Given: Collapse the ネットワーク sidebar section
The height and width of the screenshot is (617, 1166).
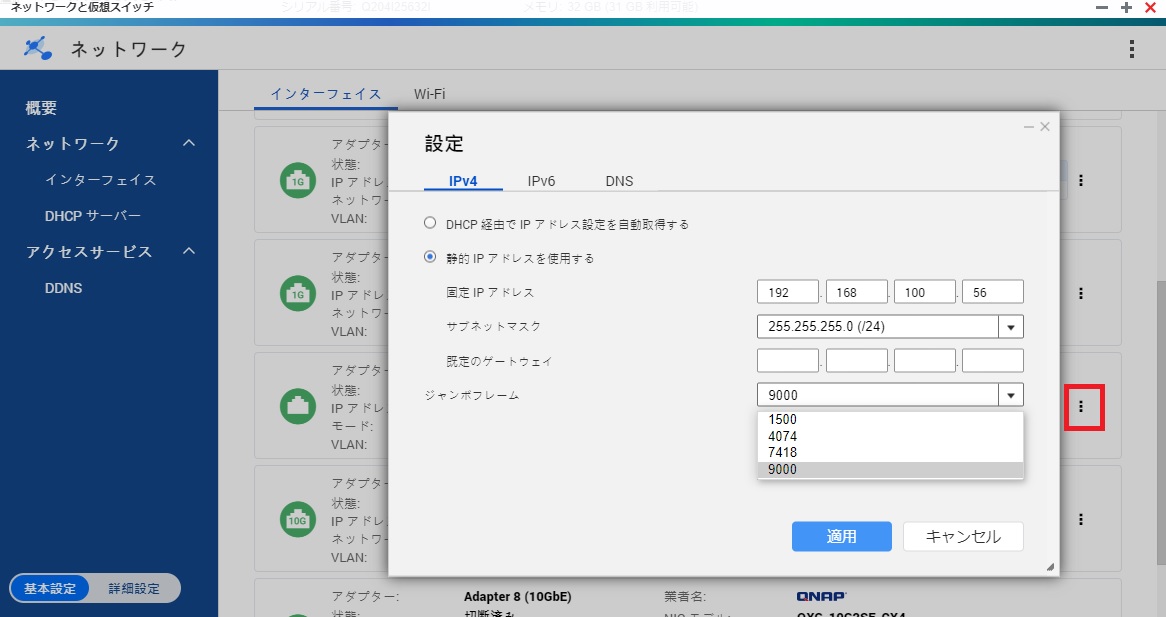Looking at the screenshot, I should click(189, 144).
